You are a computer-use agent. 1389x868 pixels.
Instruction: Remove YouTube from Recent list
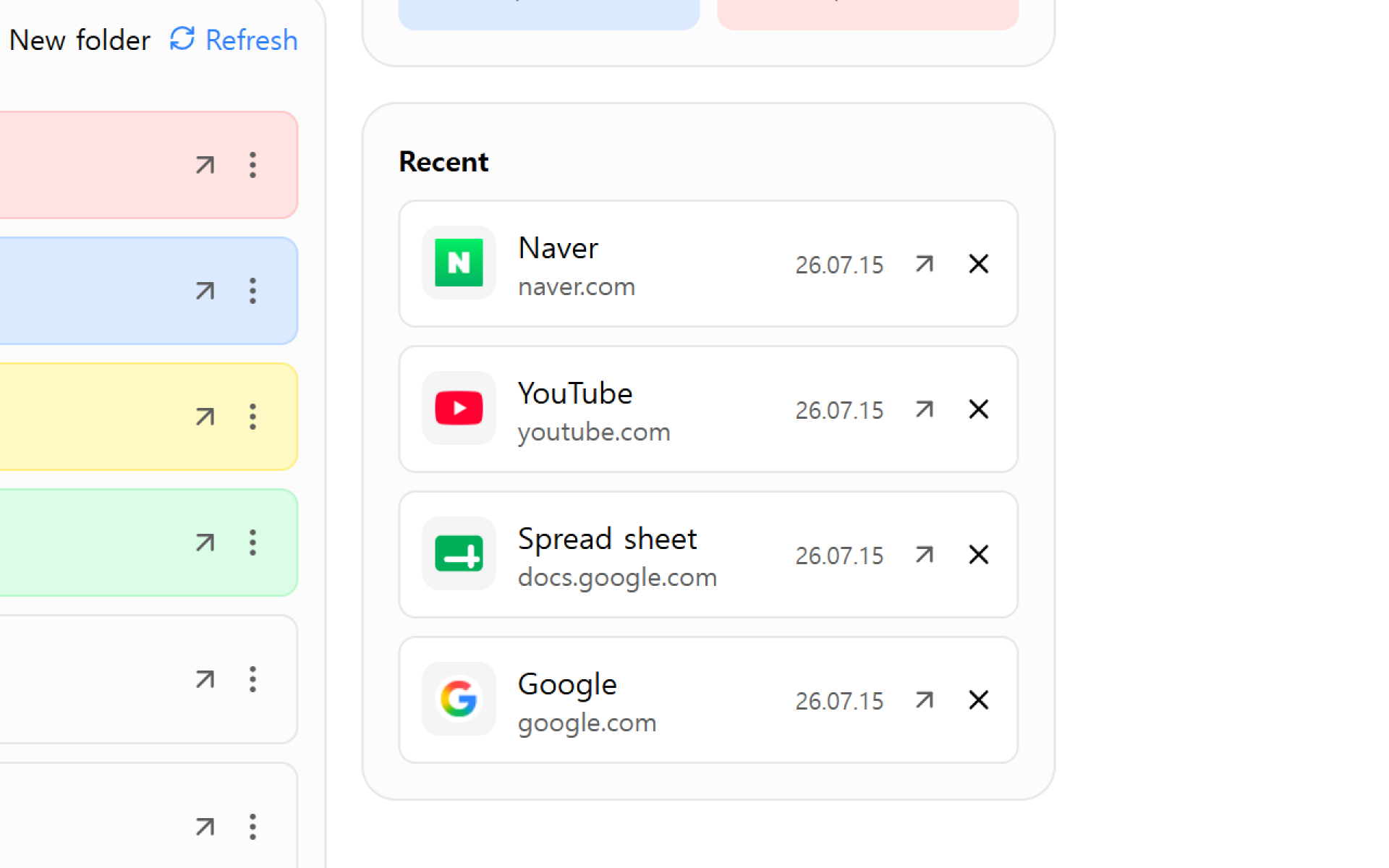click(x=979, y=409)
